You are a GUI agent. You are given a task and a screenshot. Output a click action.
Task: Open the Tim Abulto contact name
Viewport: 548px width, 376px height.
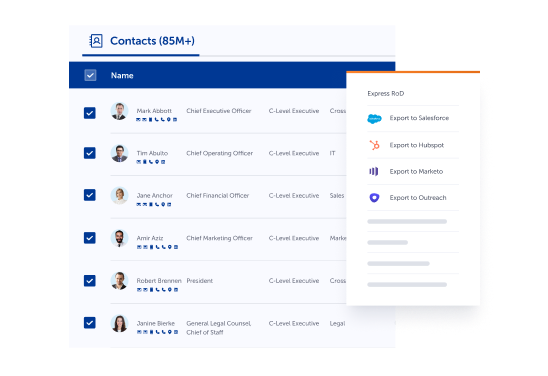click(x=152, y=153)
